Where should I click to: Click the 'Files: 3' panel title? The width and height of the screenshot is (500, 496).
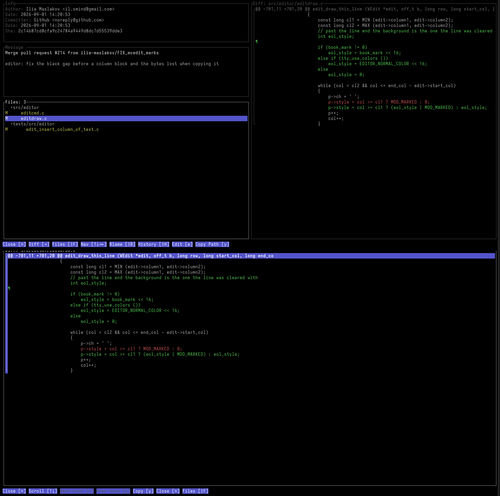(15, 102)
